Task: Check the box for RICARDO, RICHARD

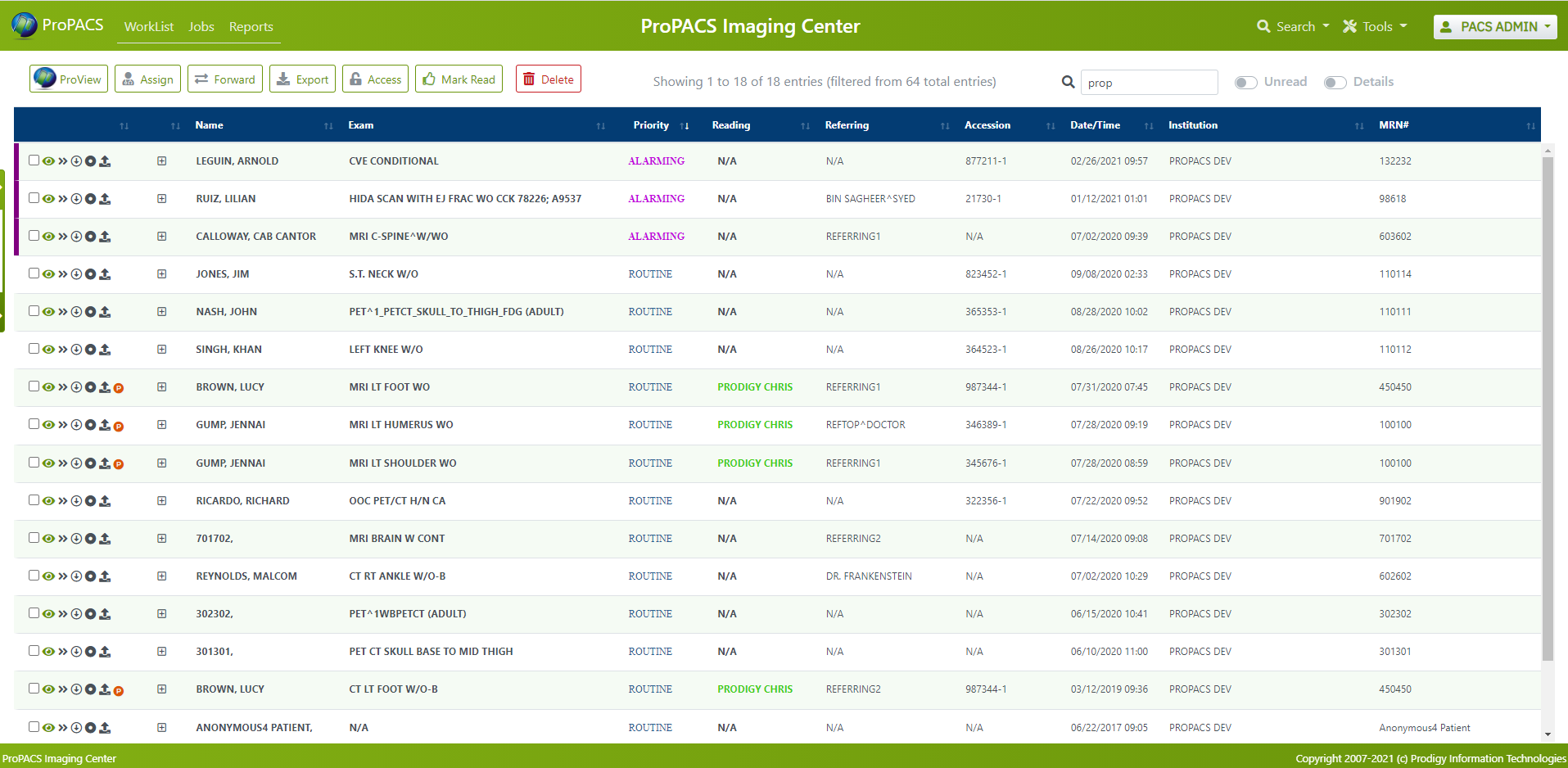Action: 34,500
